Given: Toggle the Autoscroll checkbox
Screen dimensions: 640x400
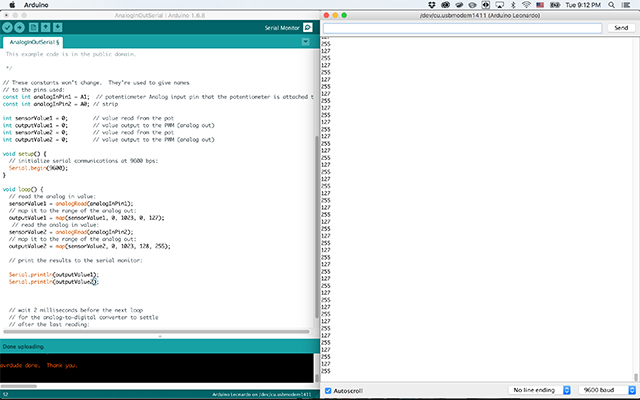Looking at the screenshot, I should click(x=328, y=391).
